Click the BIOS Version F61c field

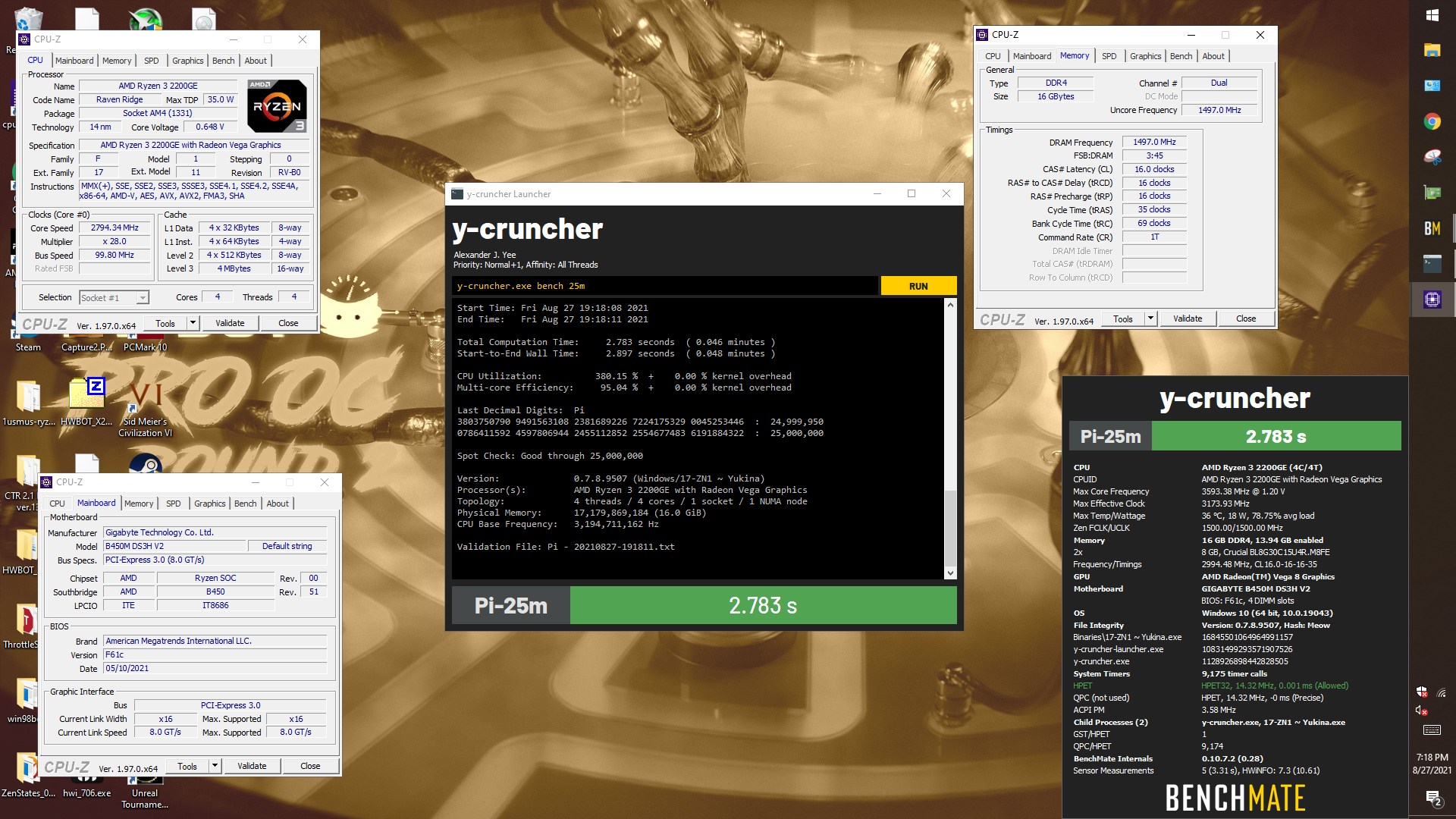pyautogui.click(x=215, y=654)
